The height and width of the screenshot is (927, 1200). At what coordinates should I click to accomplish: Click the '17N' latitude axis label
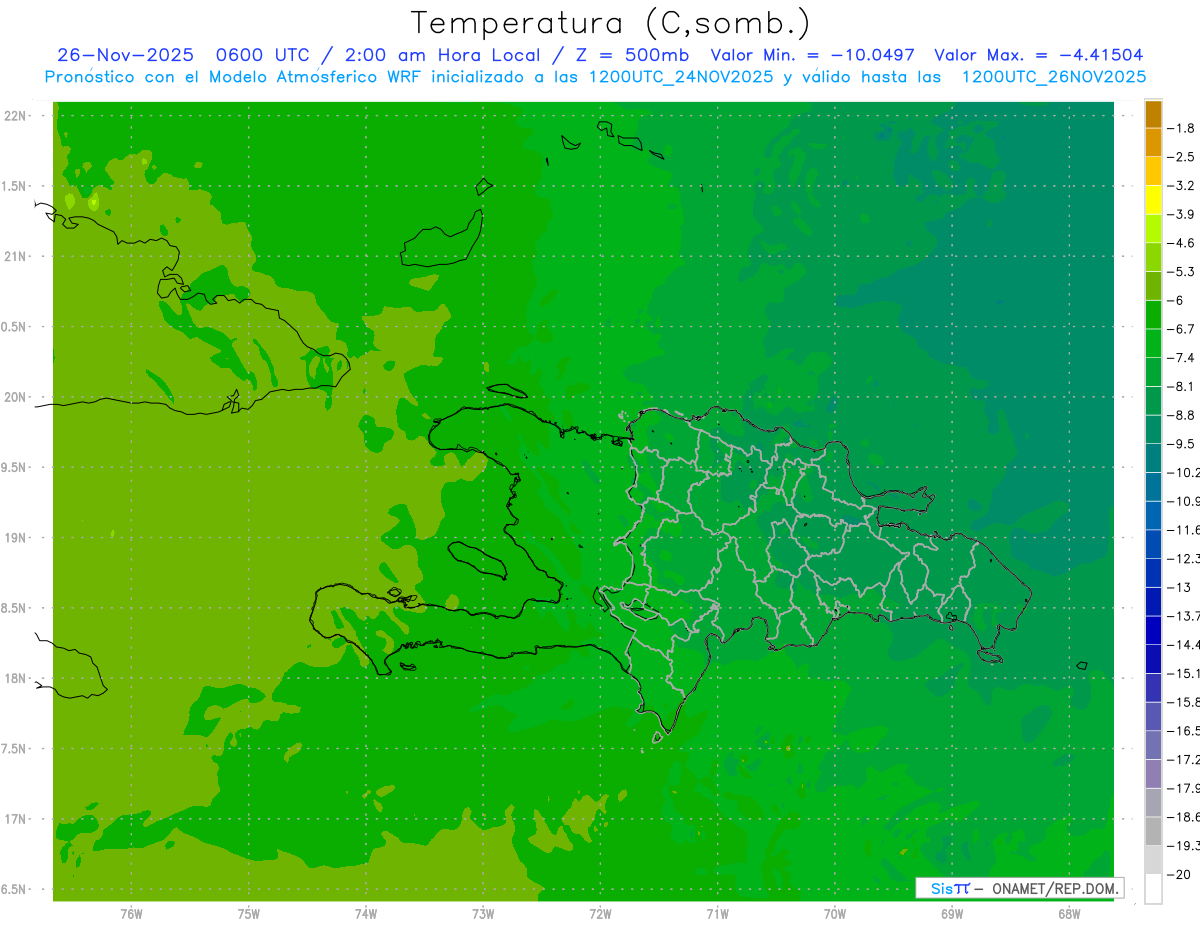[x=17, y=819]
